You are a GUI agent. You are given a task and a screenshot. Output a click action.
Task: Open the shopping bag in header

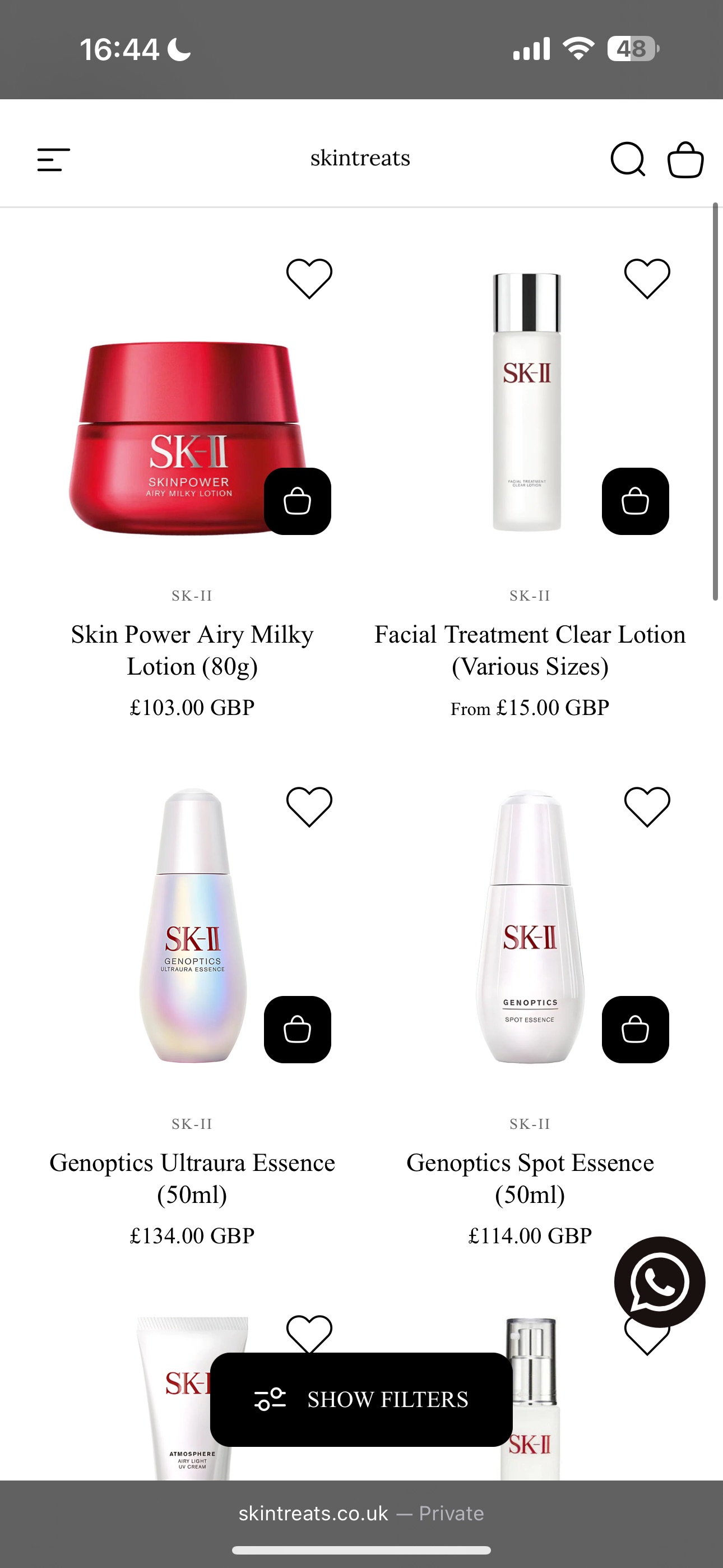coord(686,159)
